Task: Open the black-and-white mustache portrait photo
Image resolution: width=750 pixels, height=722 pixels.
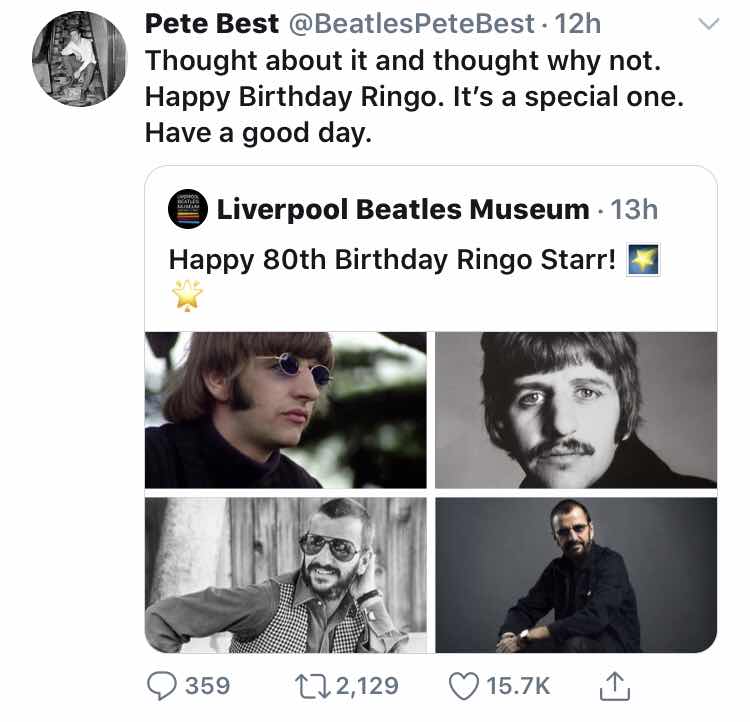Action: 576,410
